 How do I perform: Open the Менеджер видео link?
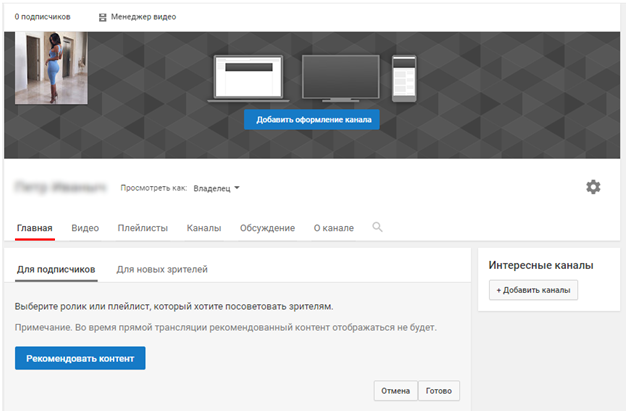tap(143, 17)
